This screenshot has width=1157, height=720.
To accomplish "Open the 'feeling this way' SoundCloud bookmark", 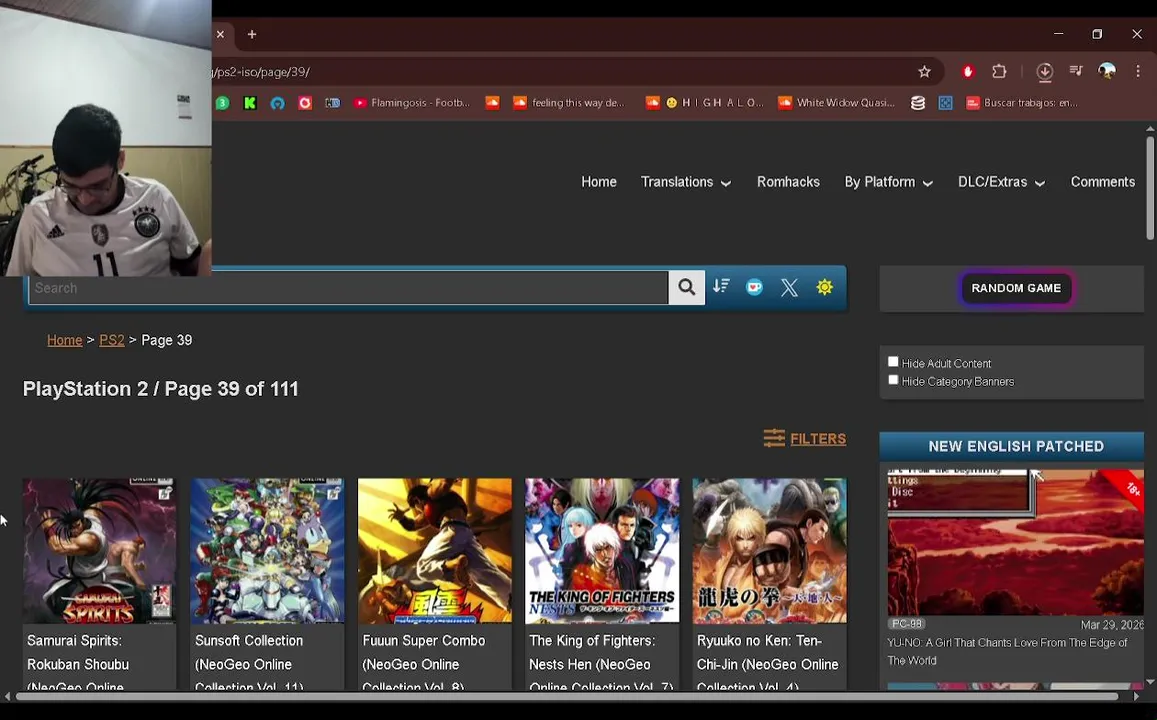I will 568,103.
